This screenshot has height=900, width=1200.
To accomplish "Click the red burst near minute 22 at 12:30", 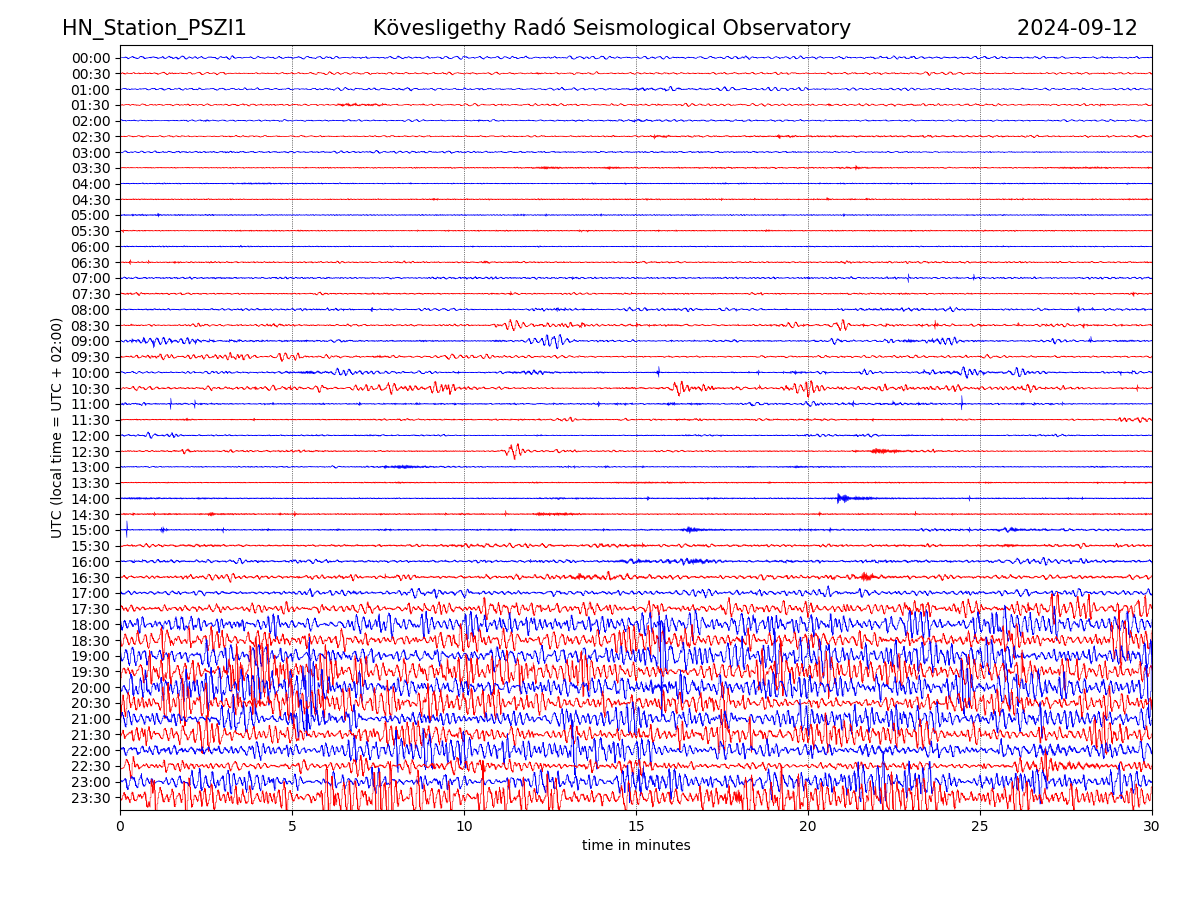I will click(x=883, y=451).
